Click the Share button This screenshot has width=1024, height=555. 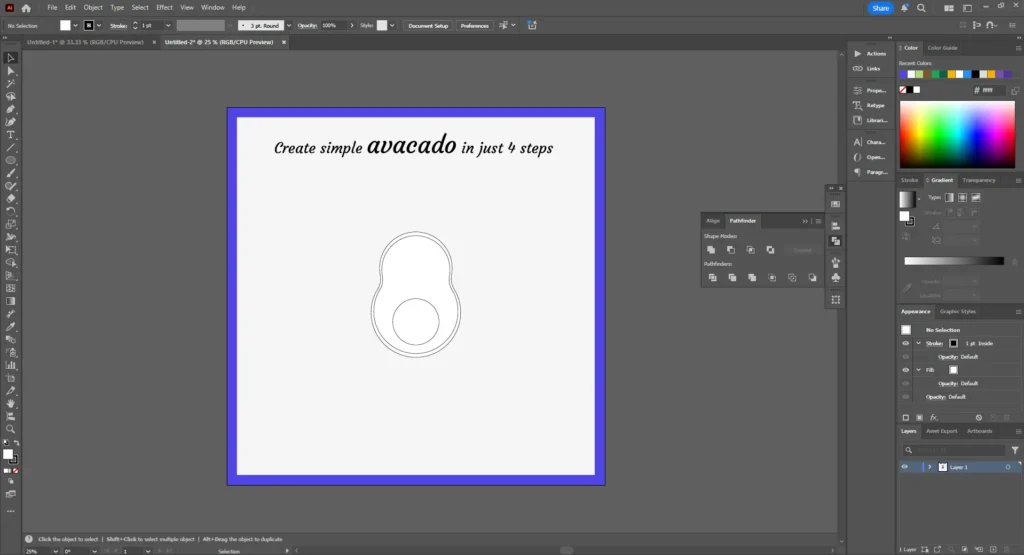pyautogui.click(x=880, y=8)
